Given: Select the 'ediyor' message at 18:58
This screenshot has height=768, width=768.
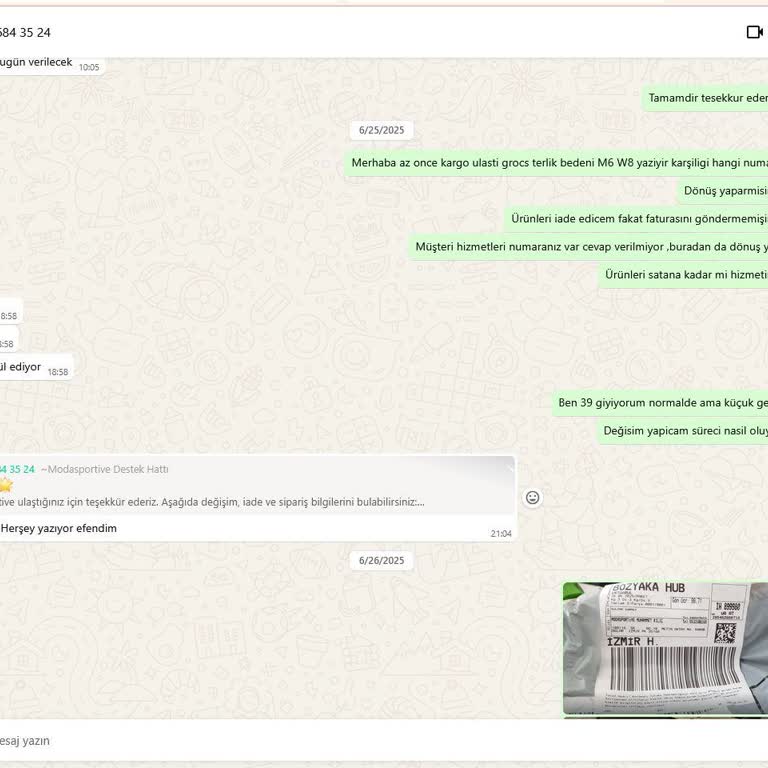Looking at the screenshot, I should pos(36,367).
